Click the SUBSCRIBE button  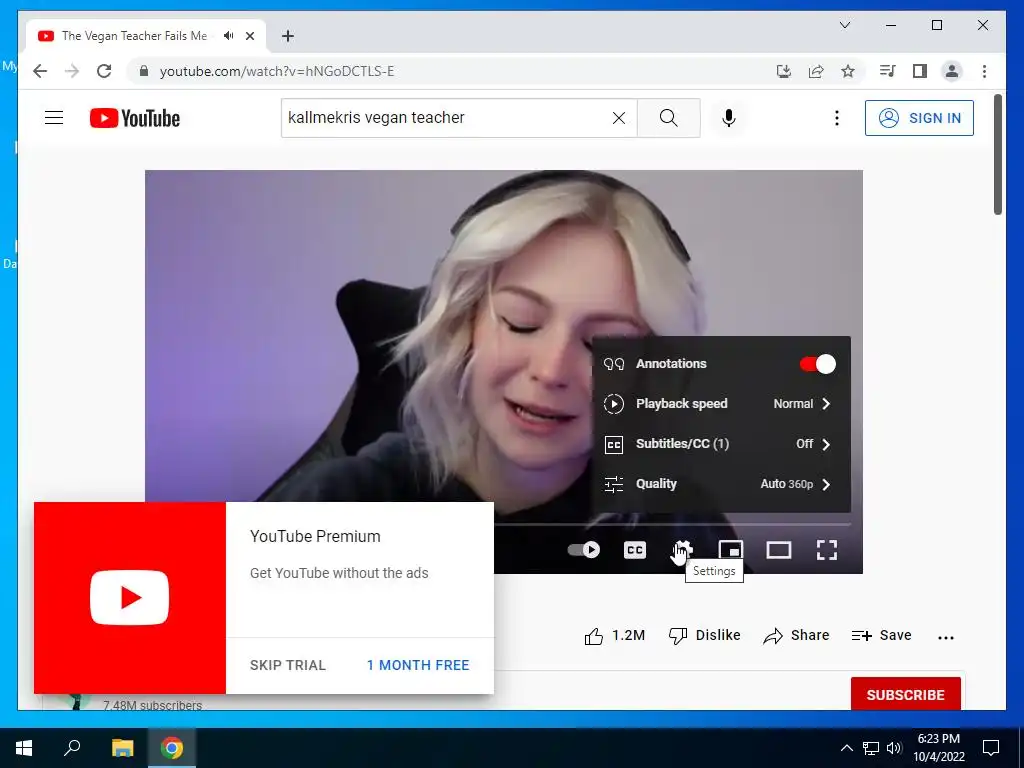tap(905, 694)
